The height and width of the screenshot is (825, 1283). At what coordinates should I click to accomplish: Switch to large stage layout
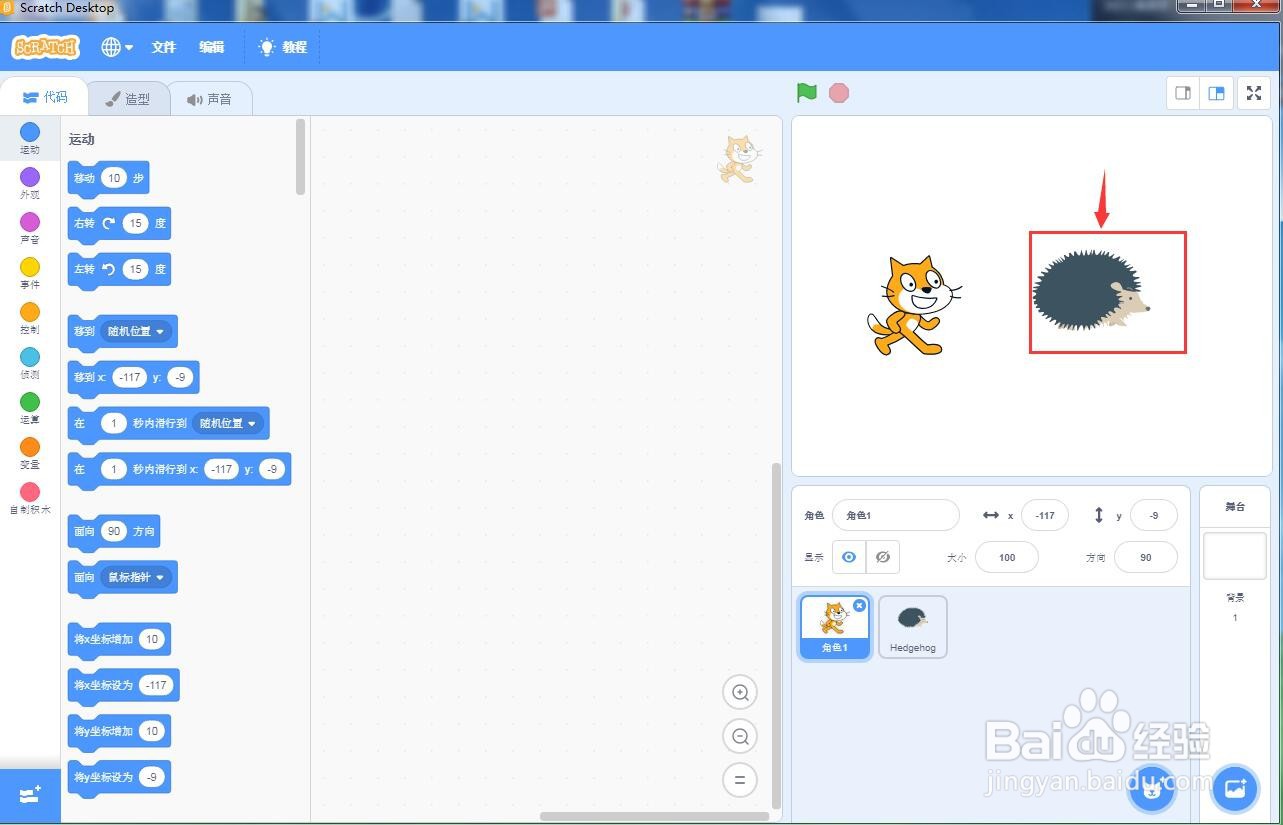pos(1216,93)
